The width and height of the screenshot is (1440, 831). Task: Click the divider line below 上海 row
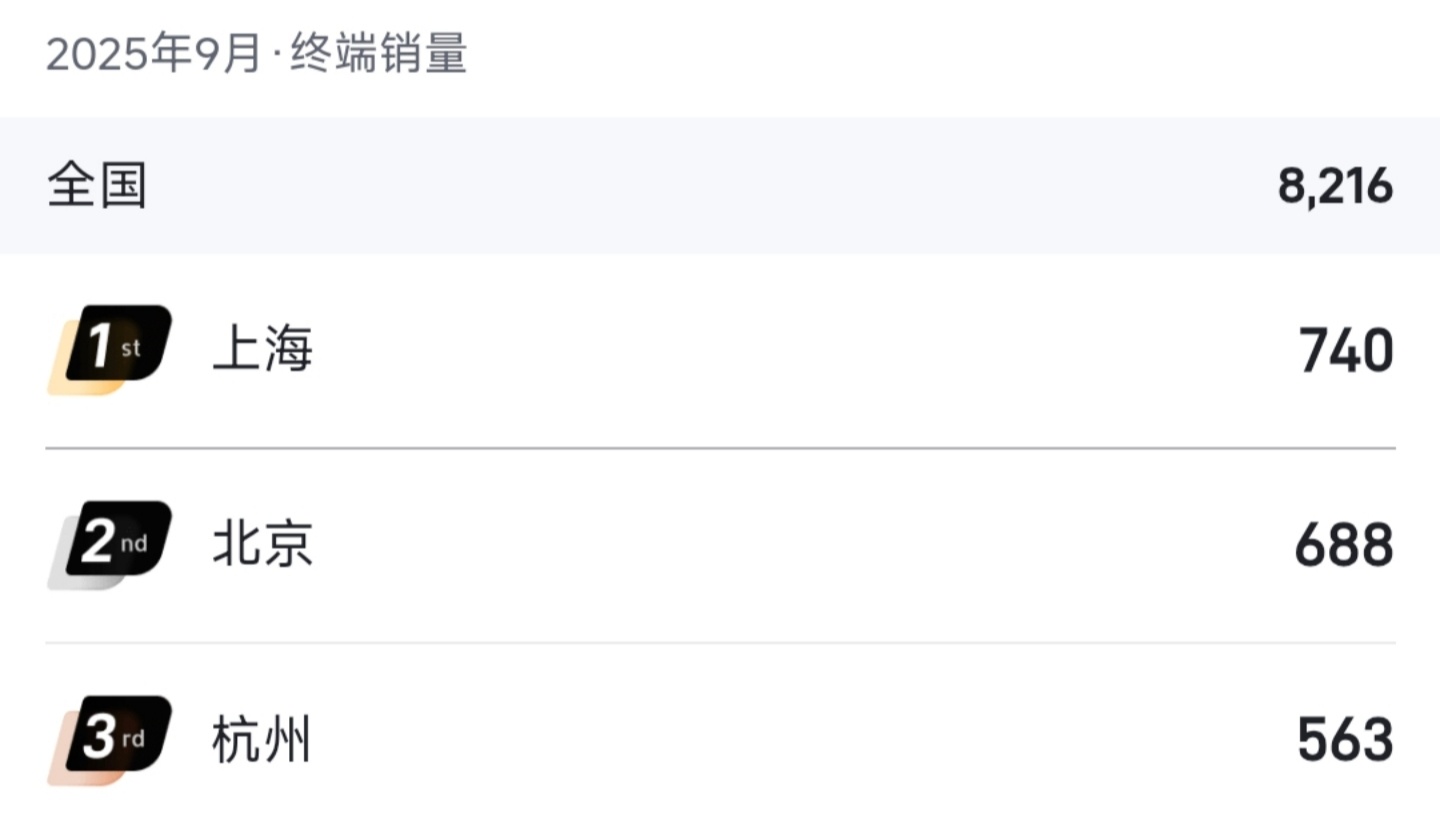tap(720, 449)
